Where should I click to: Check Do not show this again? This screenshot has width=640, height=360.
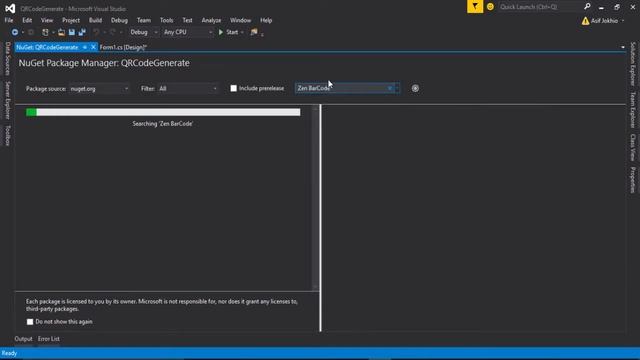(x=30, y=322)
